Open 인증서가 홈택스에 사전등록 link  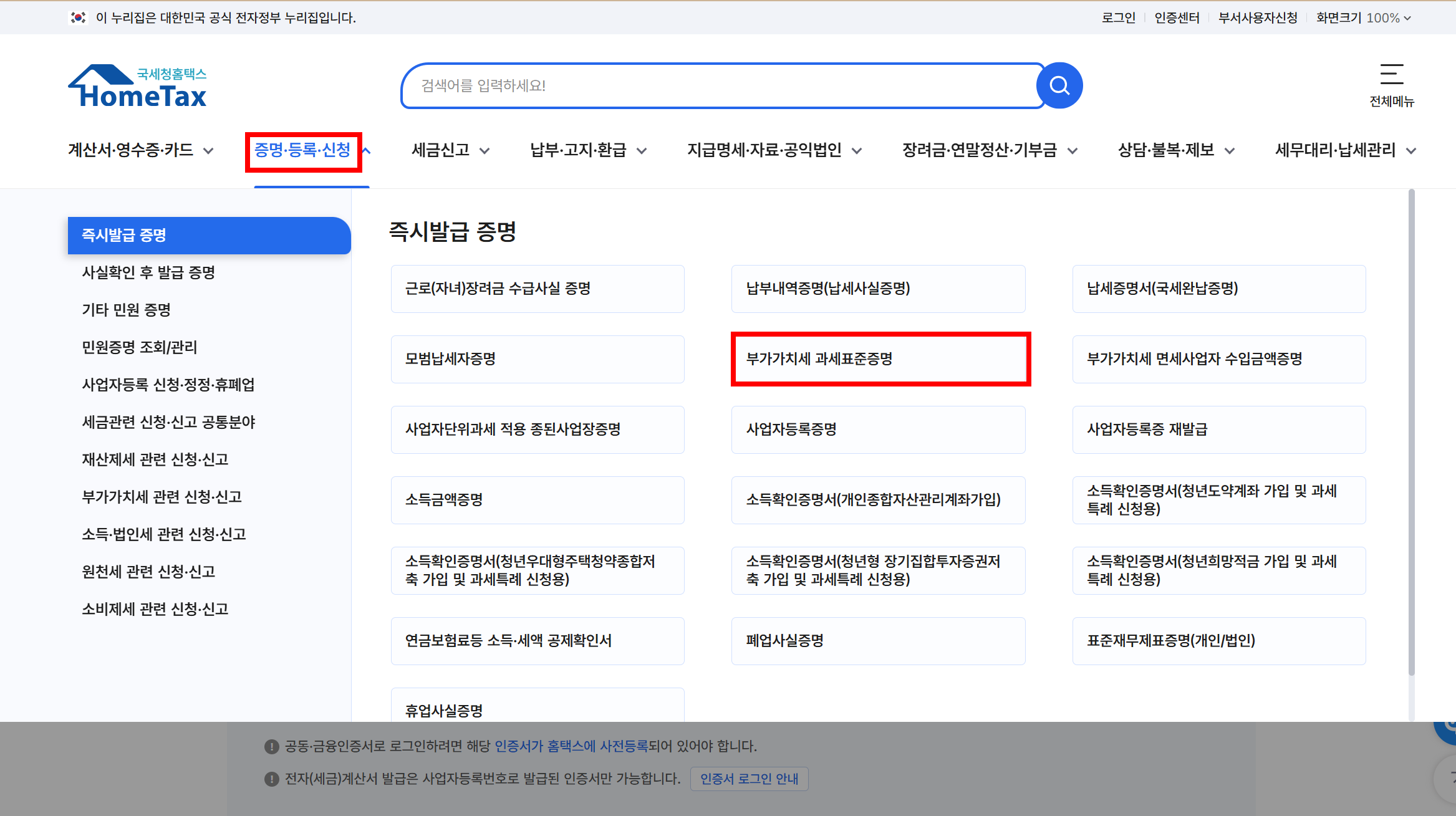(x=571, y=746)
